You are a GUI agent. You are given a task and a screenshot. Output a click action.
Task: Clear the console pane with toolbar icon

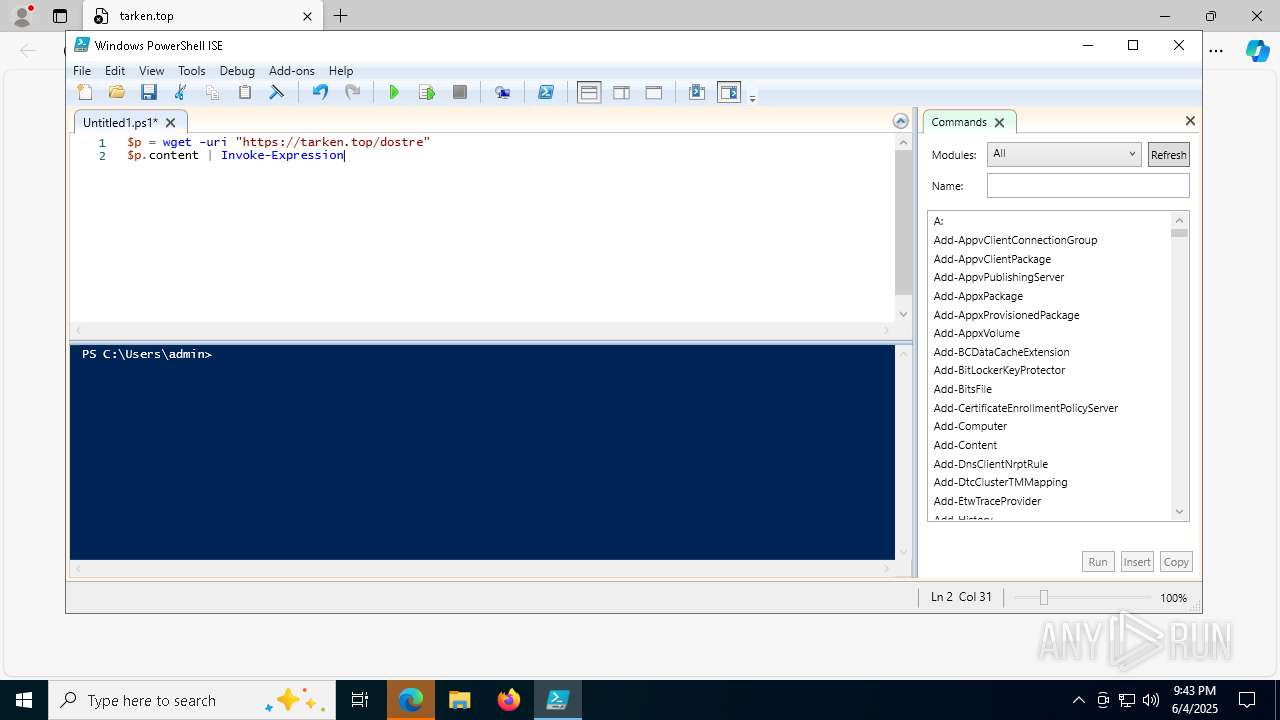click(x=276, y=92)
